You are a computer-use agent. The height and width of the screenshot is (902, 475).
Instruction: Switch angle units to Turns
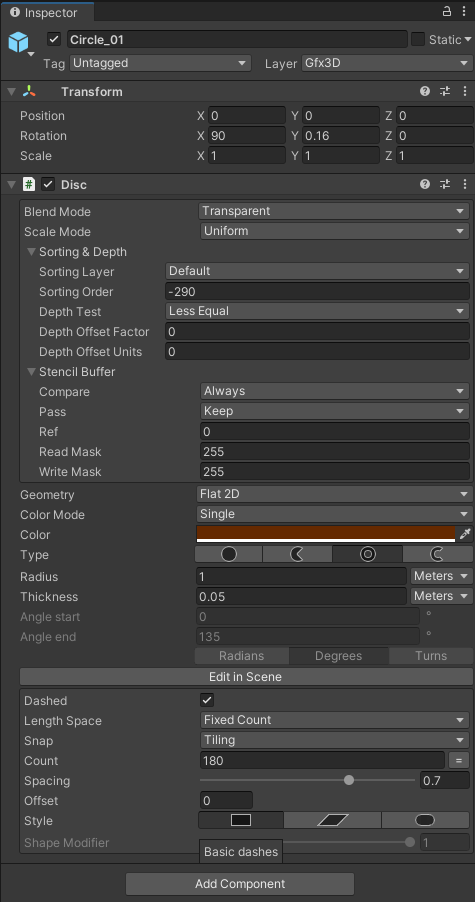[431, 656]
